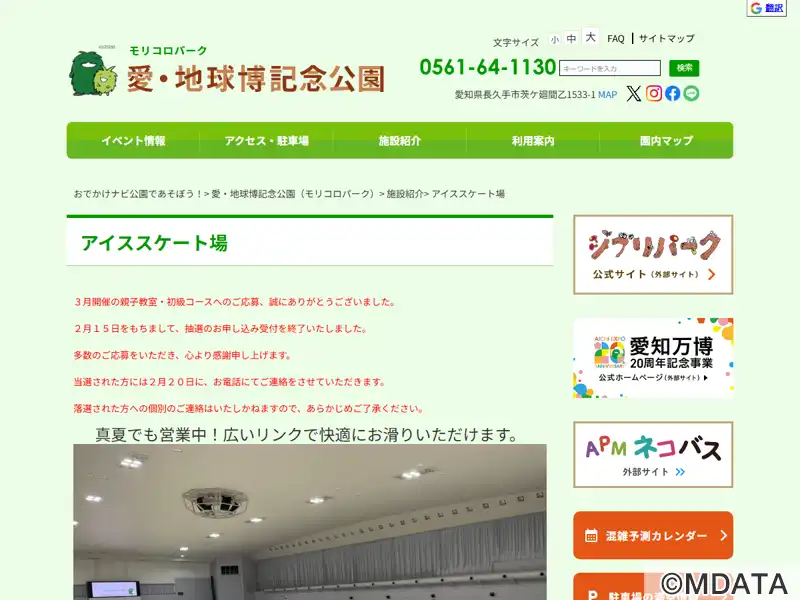Screen dimensions: 800x600
Task: Open the 愛知万博20周年記念事業 banner
Action: coord(653,358)
